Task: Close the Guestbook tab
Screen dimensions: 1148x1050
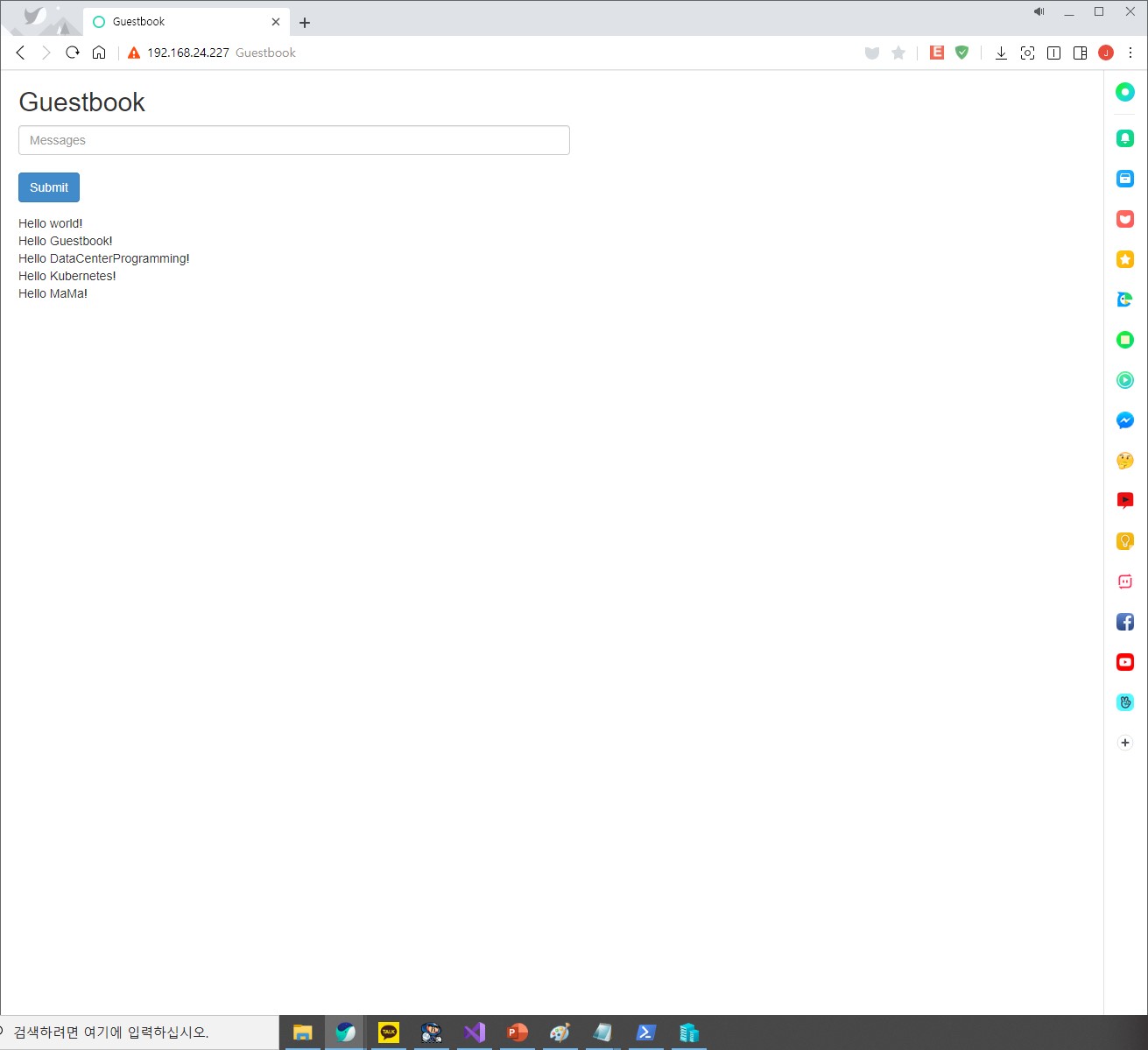Action: [276, 22]
